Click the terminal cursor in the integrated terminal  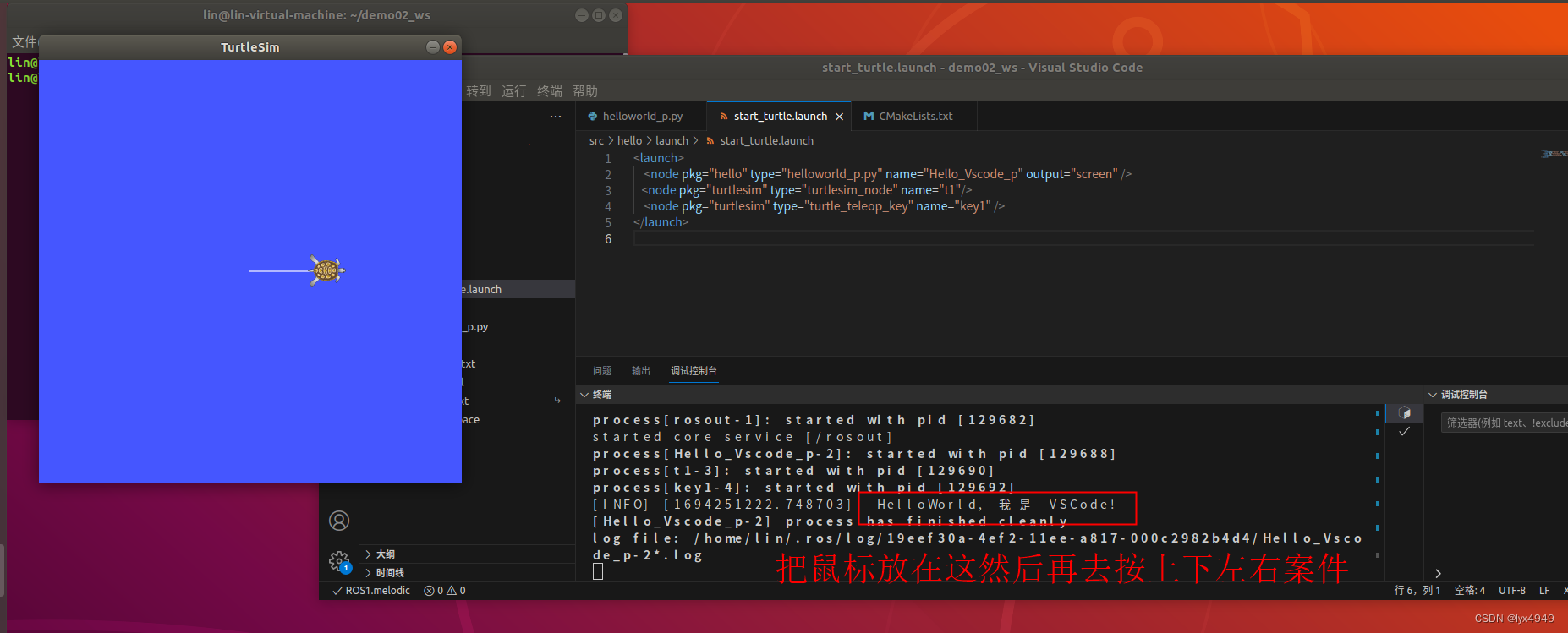[598, 571]
